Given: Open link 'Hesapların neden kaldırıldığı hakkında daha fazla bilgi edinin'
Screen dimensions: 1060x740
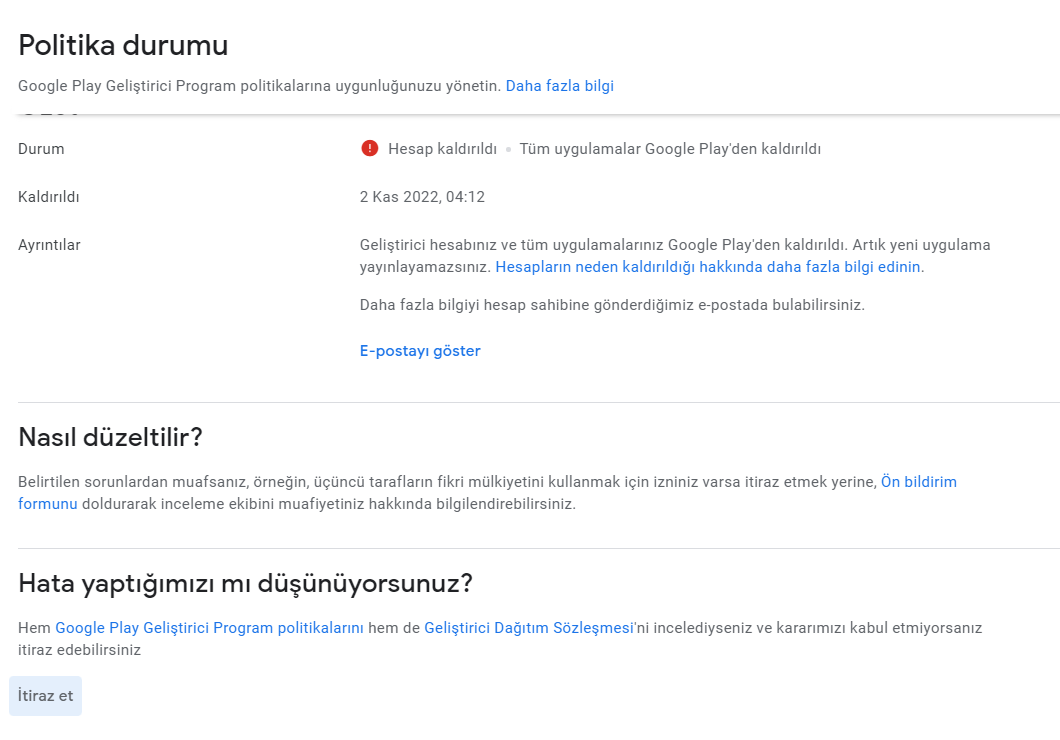Looking at the screenshot, I should point(708,267).
